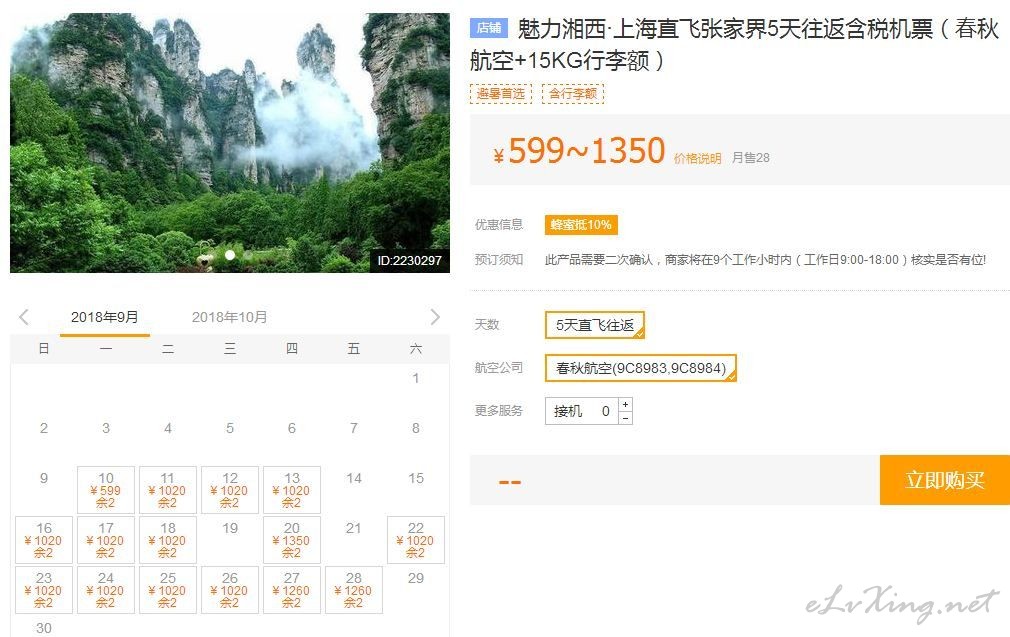The height and width of the screenshot is (637, 1010).
Task: Increase 接机 quantity with plus button
Action: point(625,404)
